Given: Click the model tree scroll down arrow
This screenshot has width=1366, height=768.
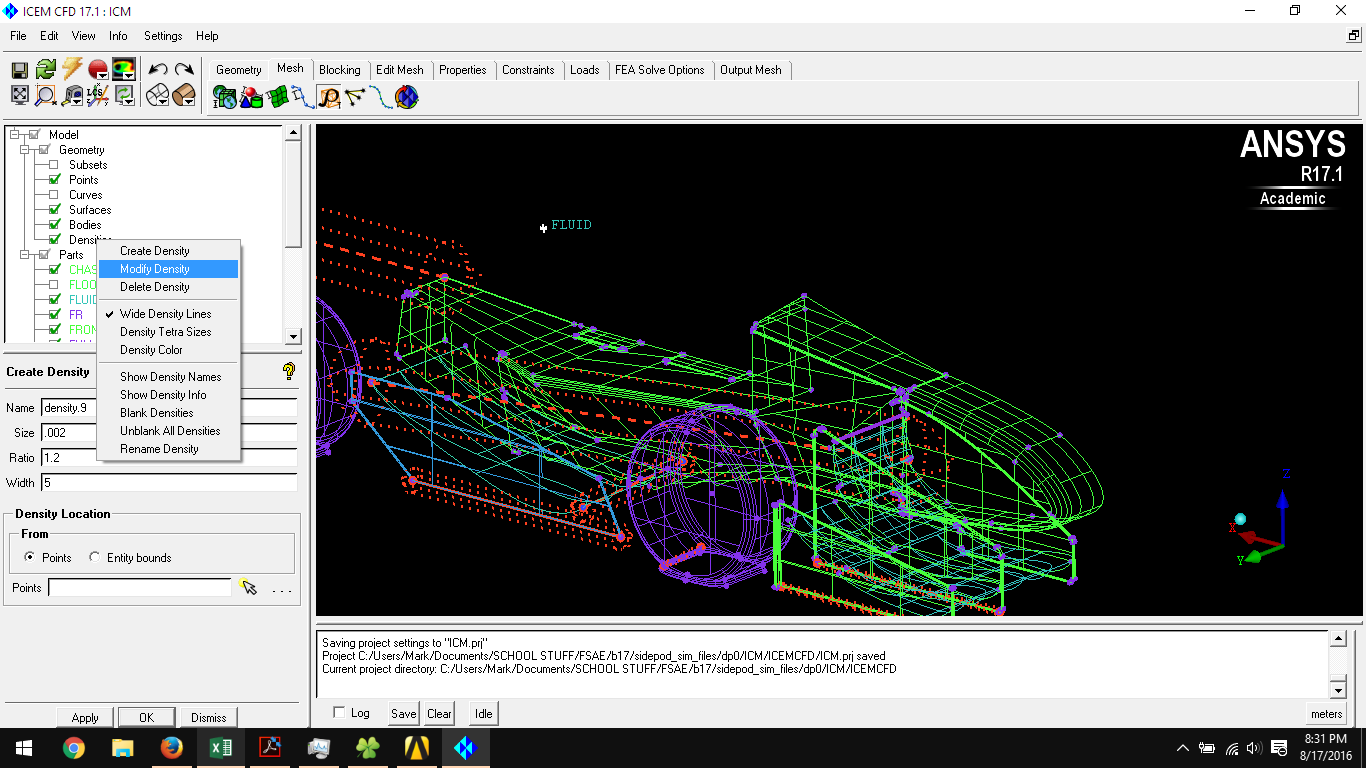Looking at the screenshot, I should (293, 337).
